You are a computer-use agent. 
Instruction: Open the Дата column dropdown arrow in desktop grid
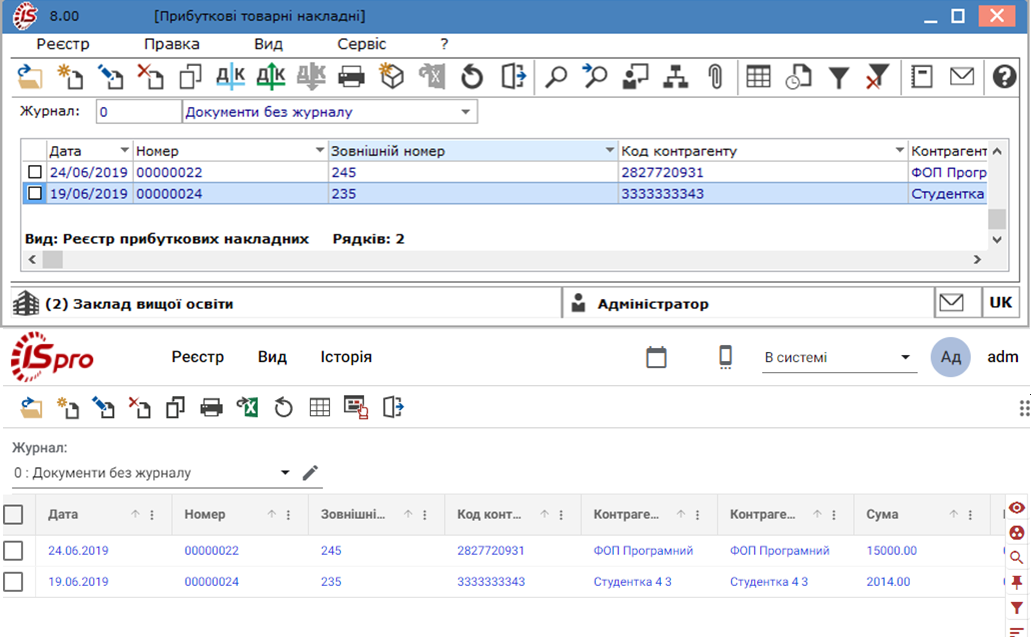tap(124, 150)
